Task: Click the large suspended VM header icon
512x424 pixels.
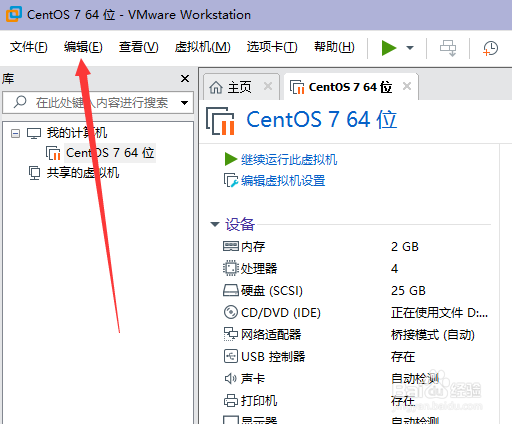Action: click(220, 121)
